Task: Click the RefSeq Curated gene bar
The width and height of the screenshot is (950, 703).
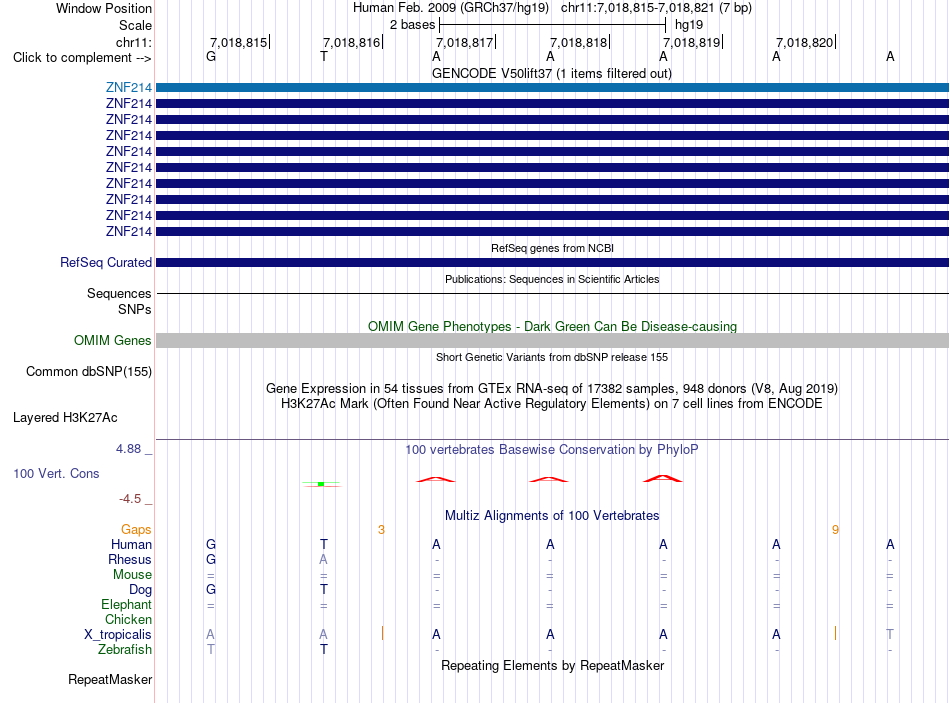Action: 552,262
